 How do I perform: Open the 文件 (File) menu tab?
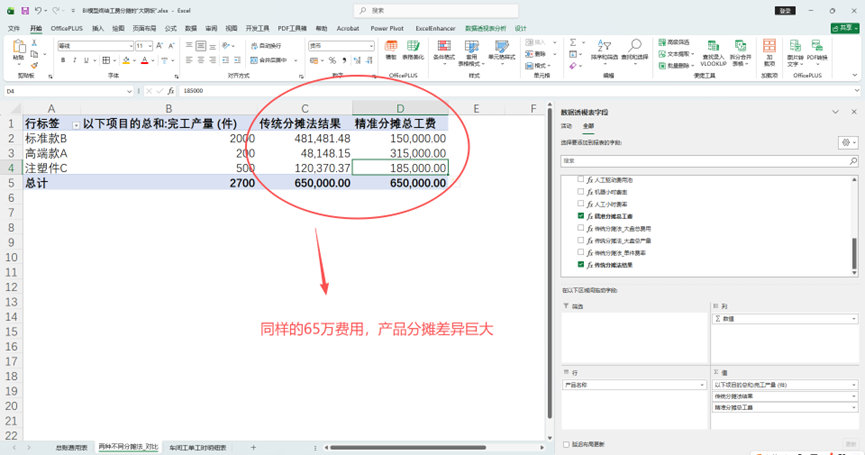tap(14, 28)
